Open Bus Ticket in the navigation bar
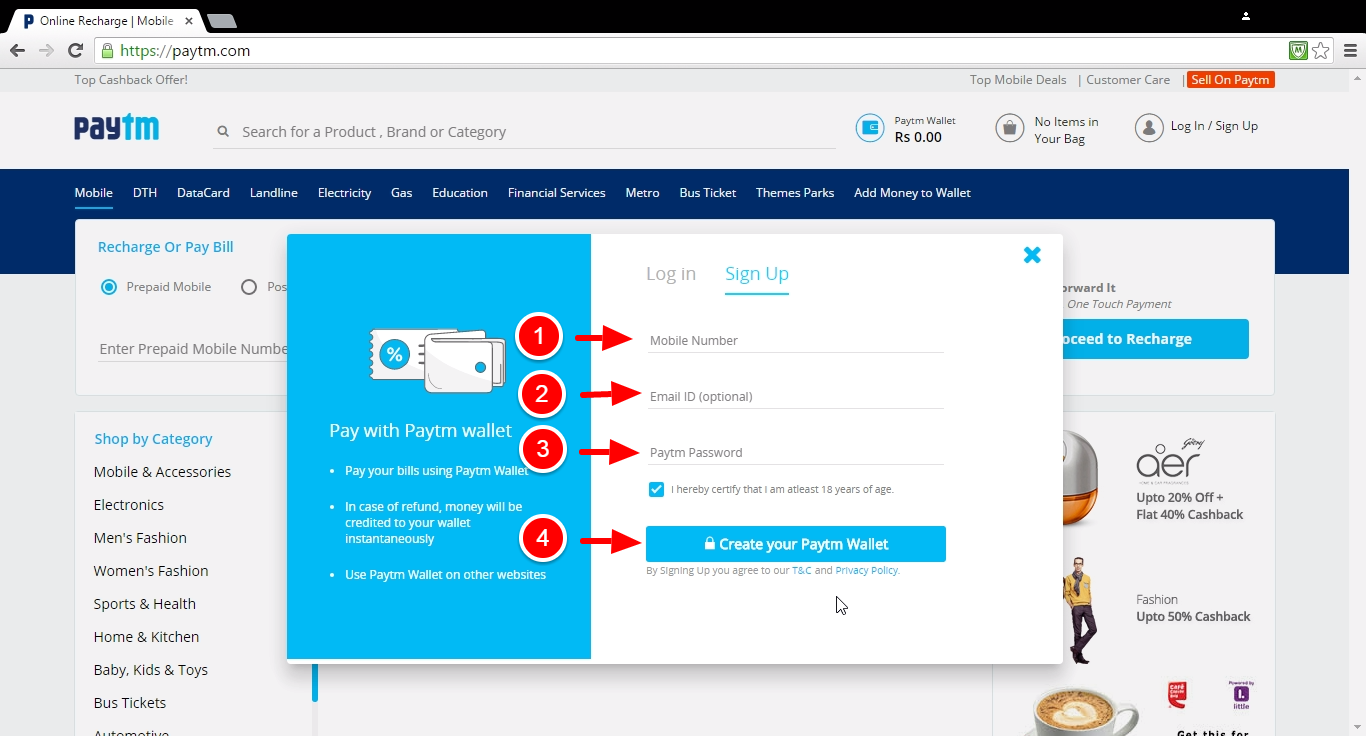Image resolution: width=1366 pixels, height=736 pixels. (708, 193)
